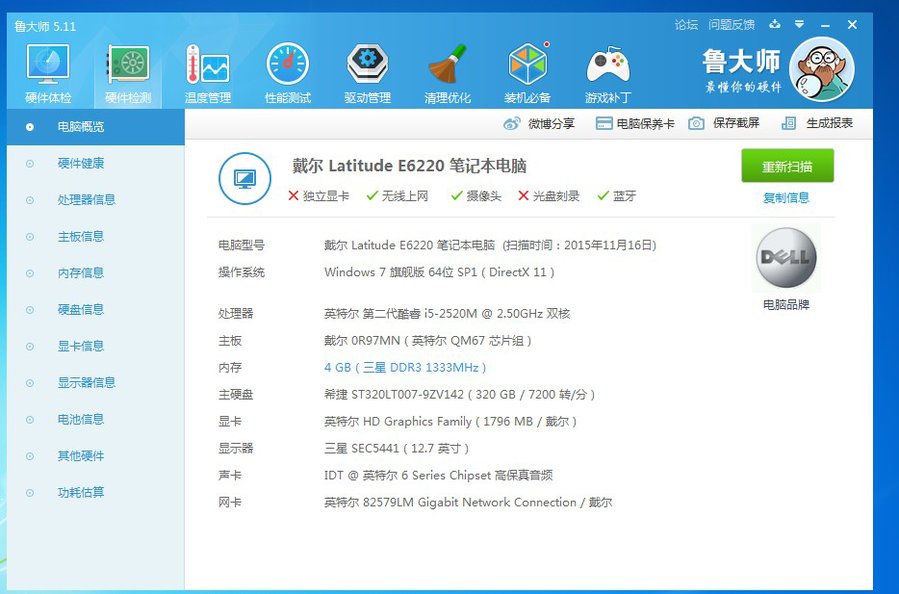Click the 4 GB memory link
The image size is (899, 594).
pyautogui.click(x=405, y=368)
